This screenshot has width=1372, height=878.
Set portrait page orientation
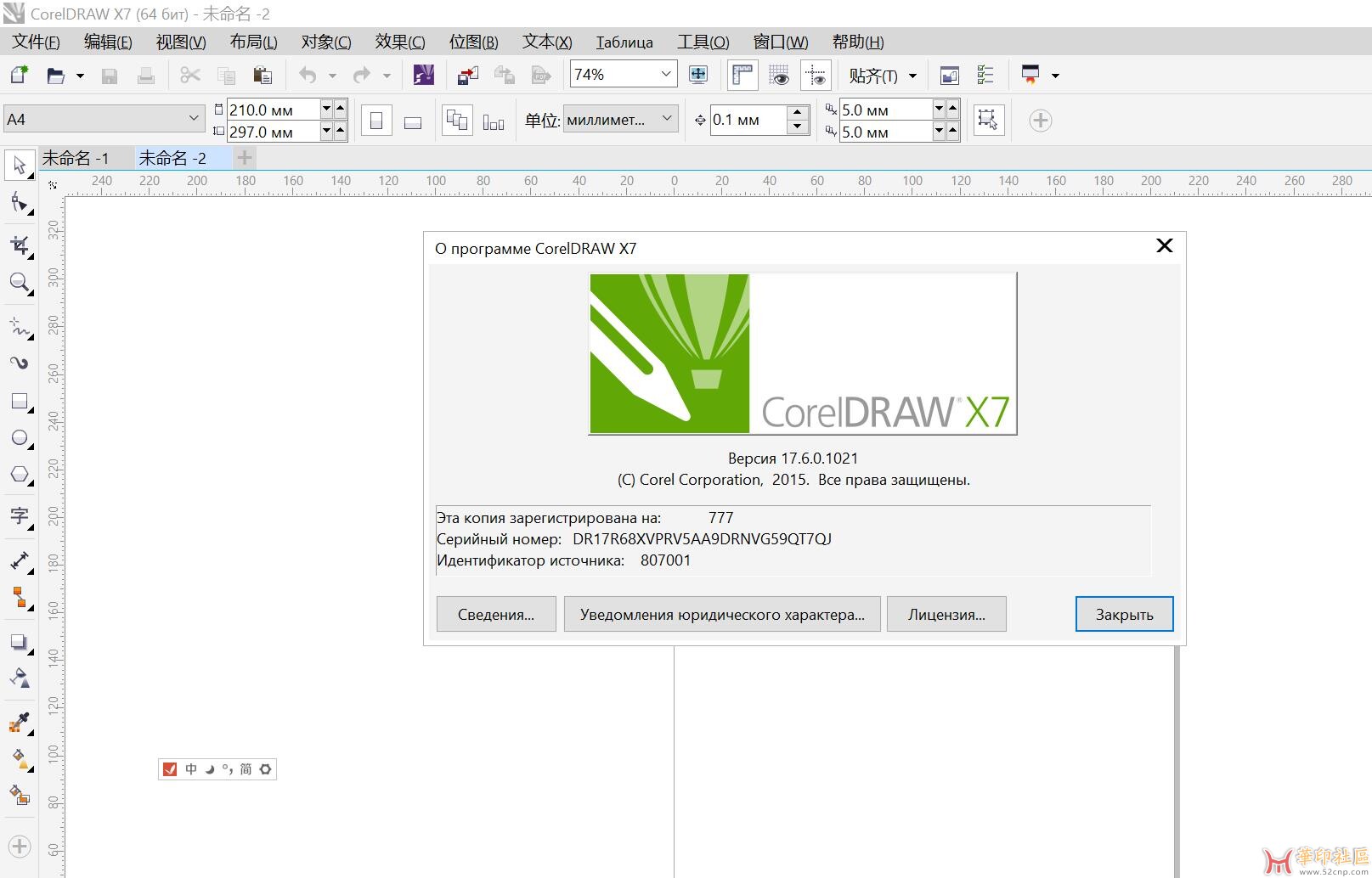point(376,121)
